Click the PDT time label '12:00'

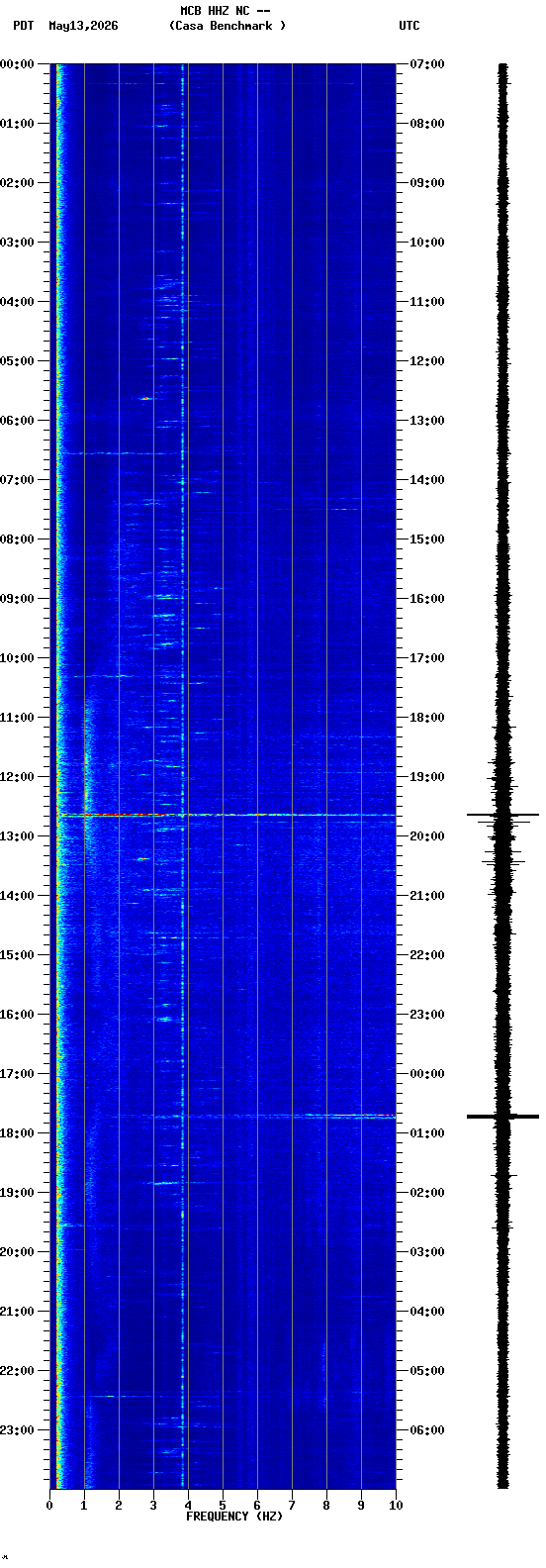17,777
